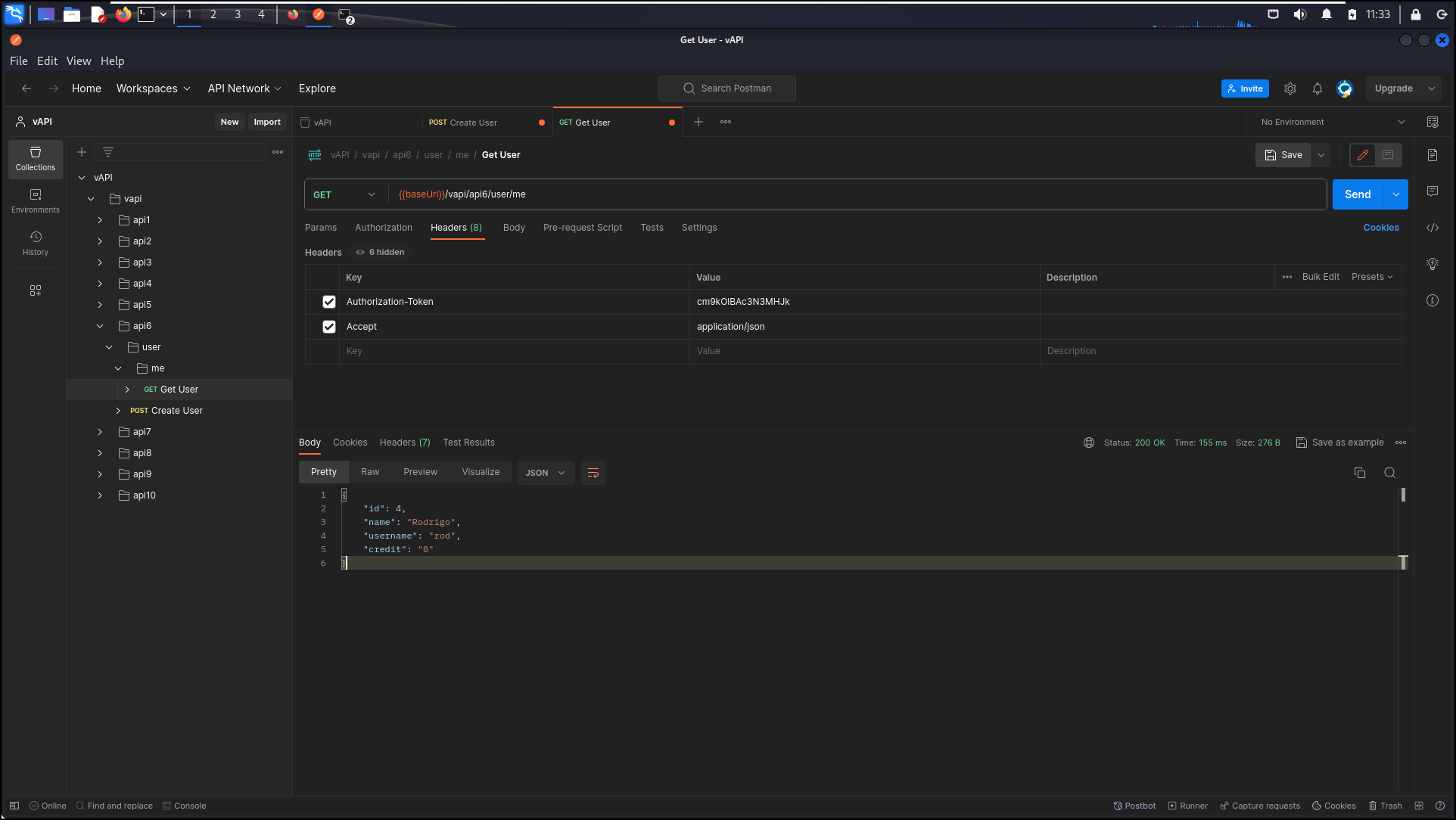Open Postman settings gear icon

[x=1290, y=89]
